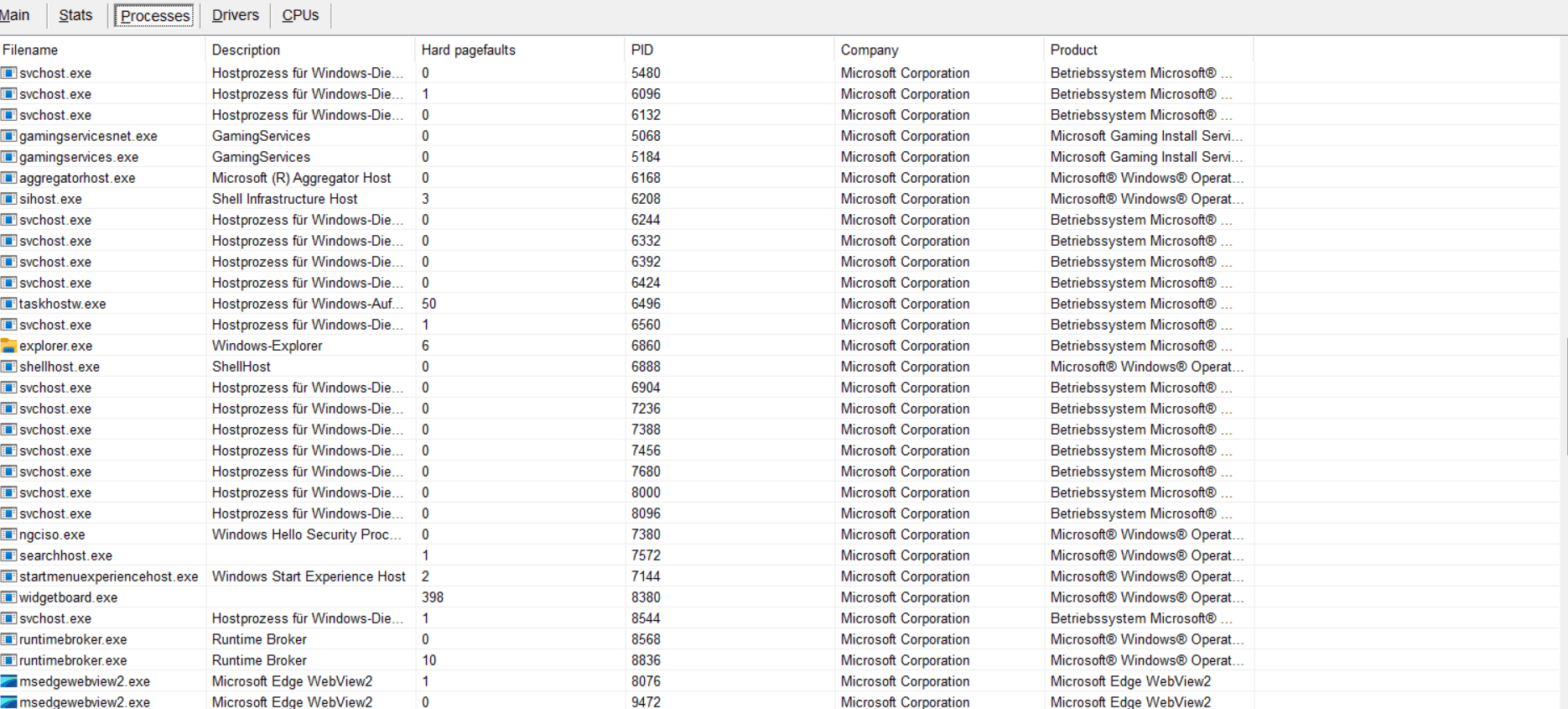The height and width of the screenshot is (709, 1568).
Task: Select the 'explorer.exe' filename text
Action: pyautogui.click(x=56, y=346)
